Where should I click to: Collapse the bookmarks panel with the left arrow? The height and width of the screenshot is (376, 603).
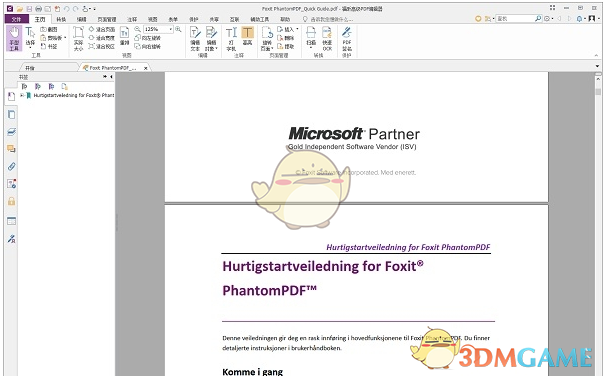click(111, 77)
